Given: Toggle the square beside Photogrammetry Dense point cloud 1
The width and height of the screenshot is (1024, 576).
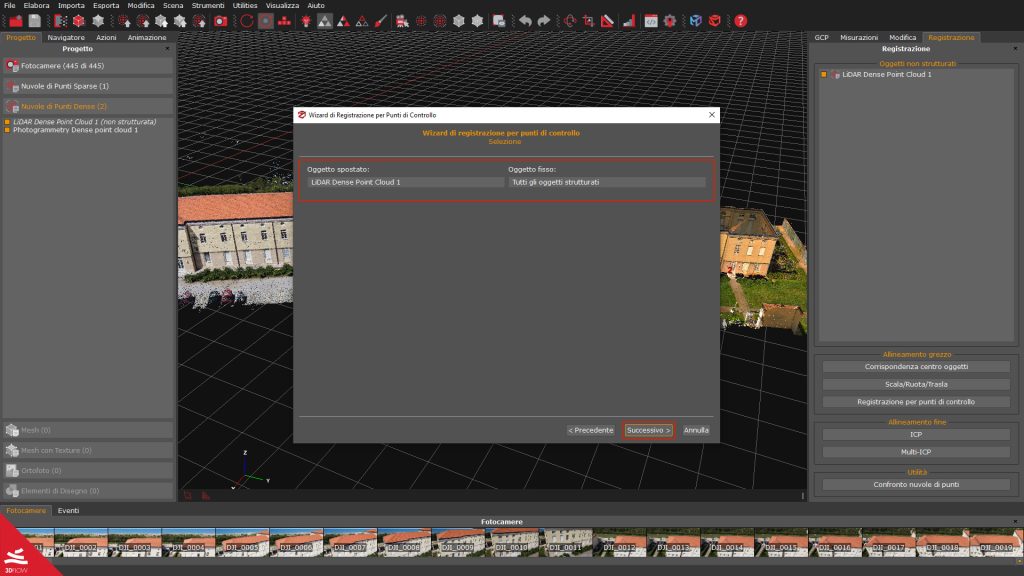Looking at the screenshot, I should click(7, 130).
